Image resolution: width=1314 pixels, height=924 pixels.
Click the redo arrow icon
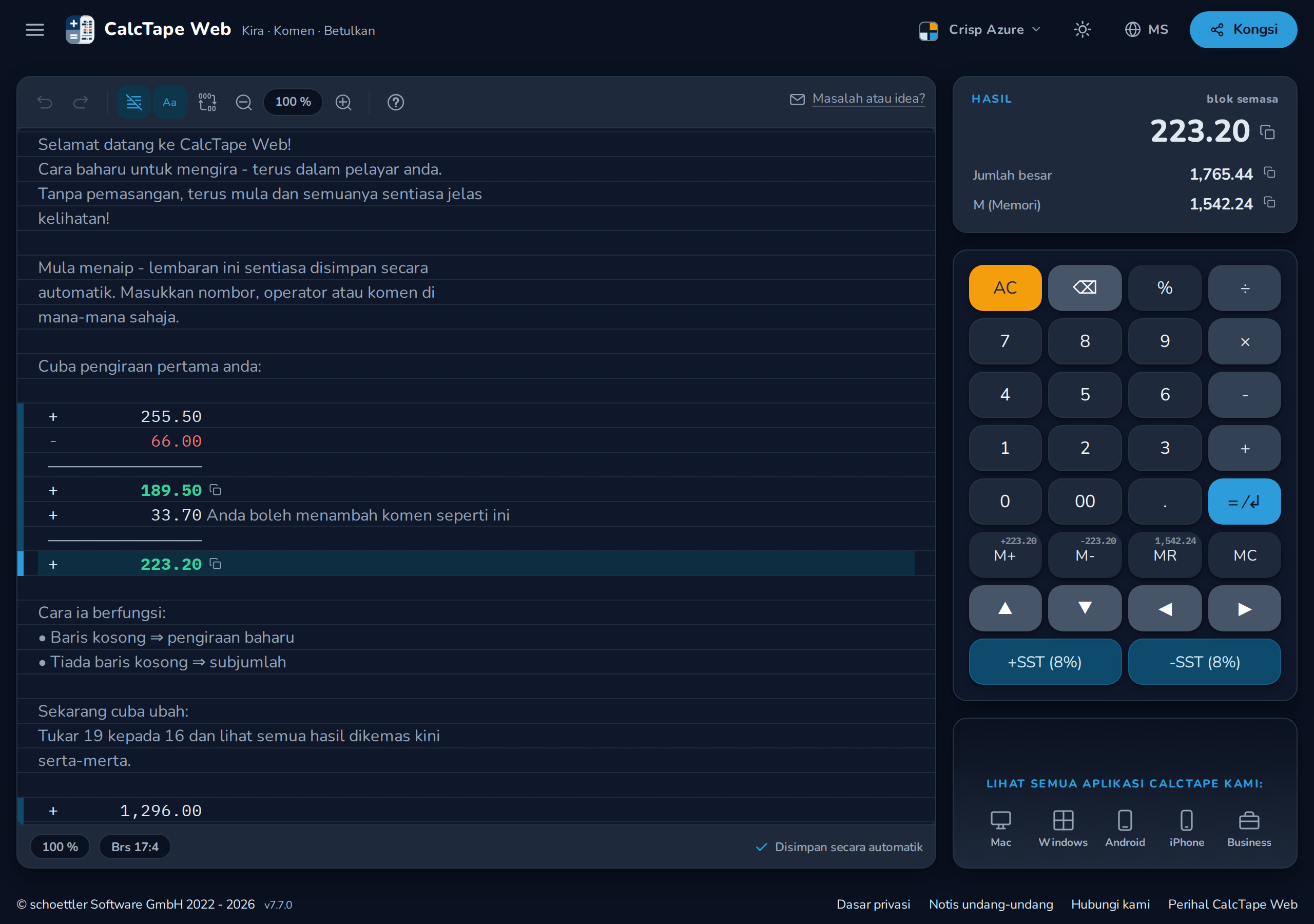(81, 102)
